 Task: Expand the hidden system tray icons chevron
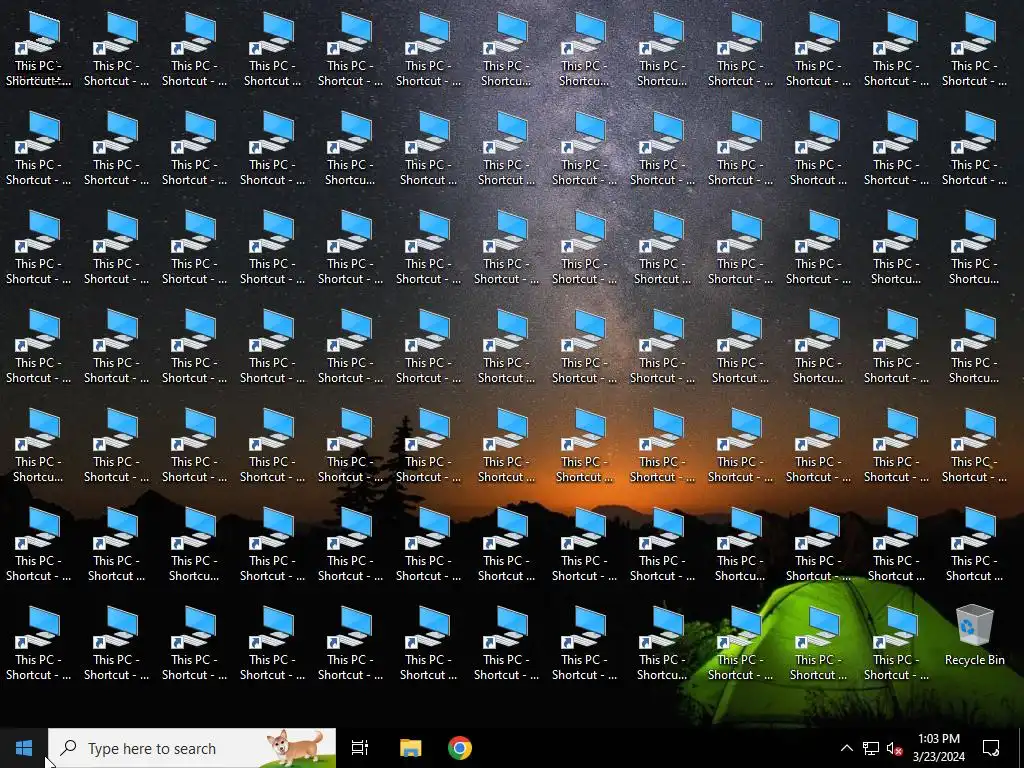coord(846,748)
